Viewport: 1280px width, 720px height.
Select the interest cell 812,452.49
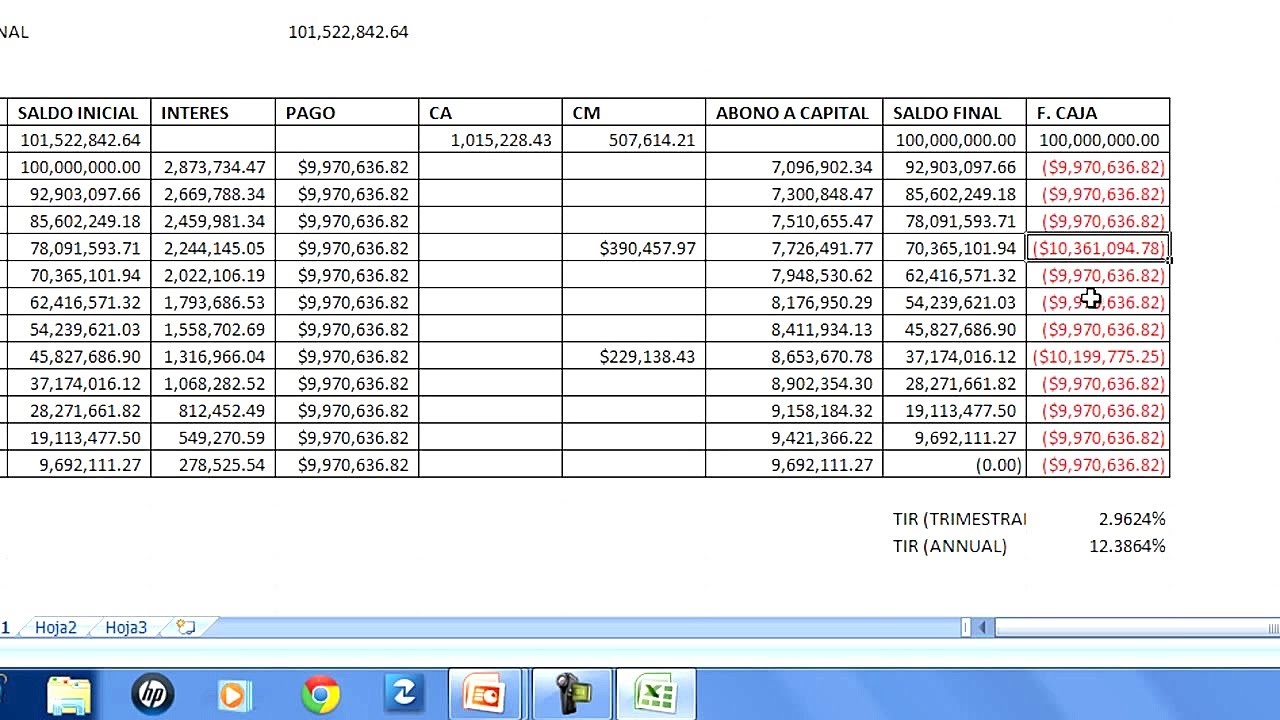tap(213, 410)
